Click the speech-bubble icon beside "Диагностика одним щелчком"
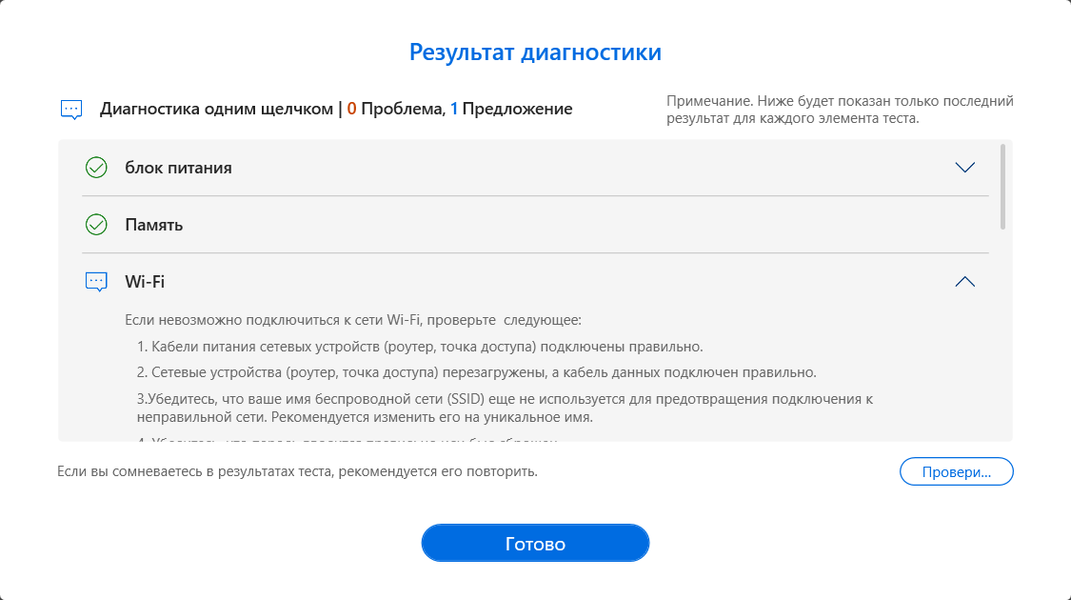1071x600 pixels. tap(71, 109)
